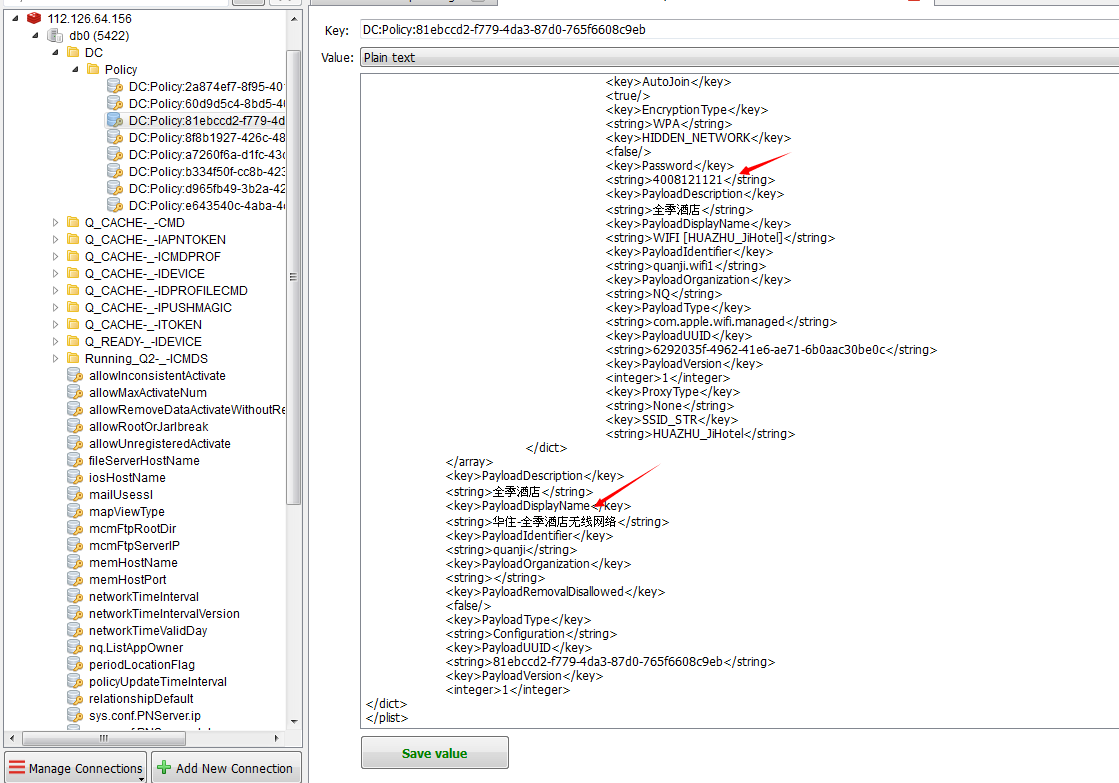Select memHostName key

(133, 562)
